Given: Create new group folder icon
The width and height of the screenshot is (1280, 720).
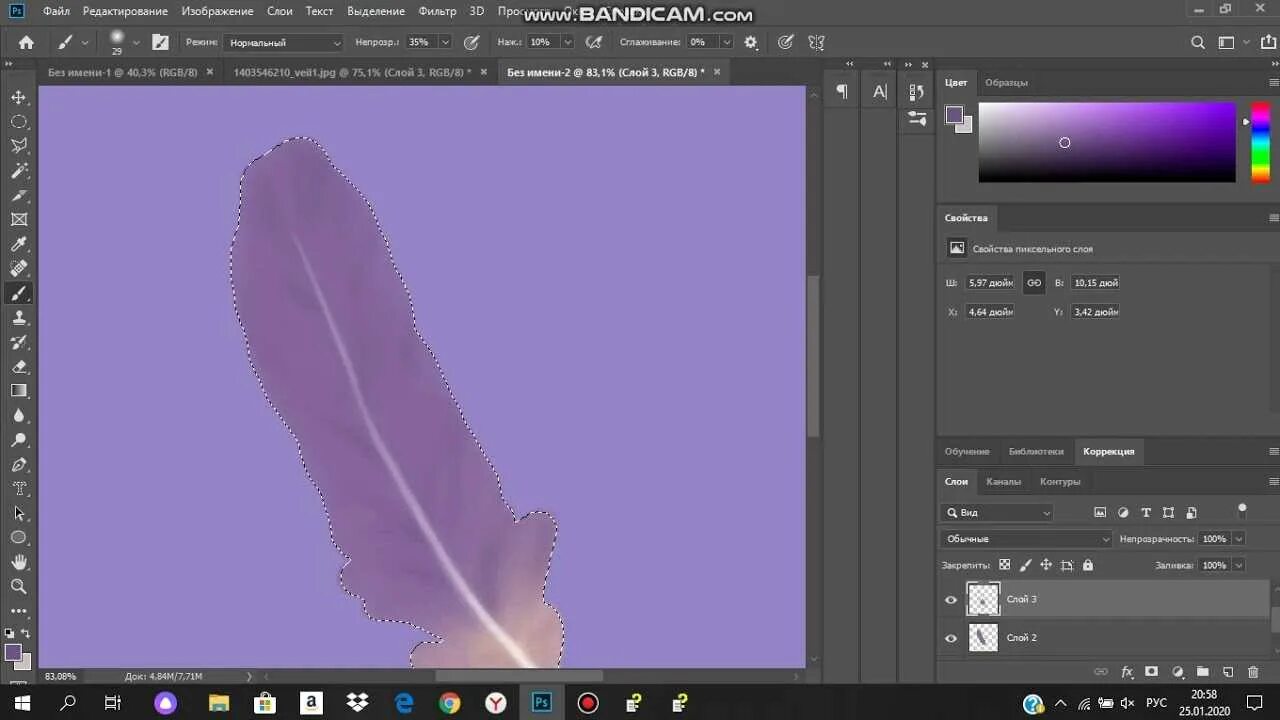Looking at the screenshot, I should pyautogui.click(x=1203, y=672).
